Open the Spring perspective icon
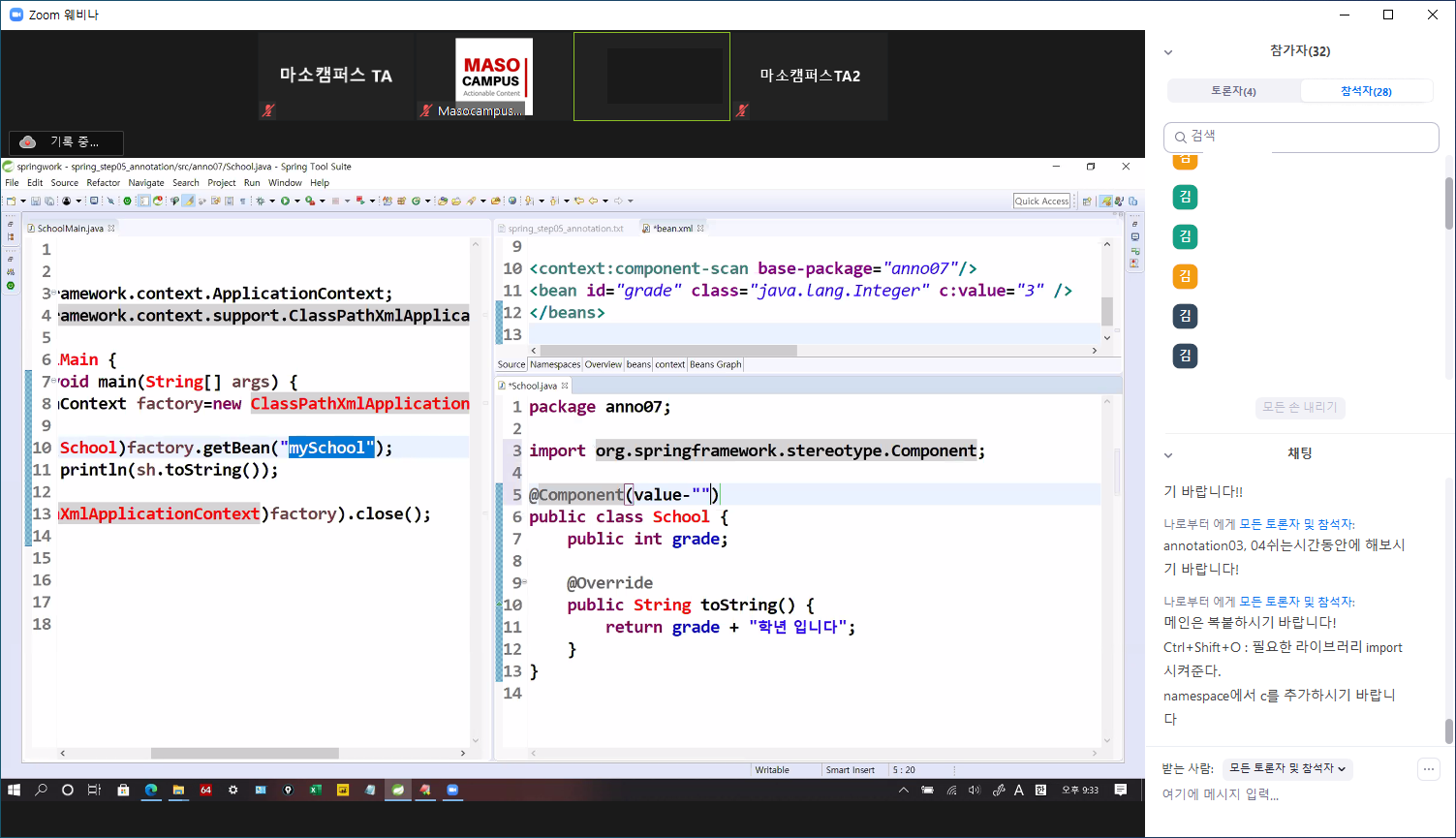This screenshot has height=838, width=1456. coord(1105,202)
